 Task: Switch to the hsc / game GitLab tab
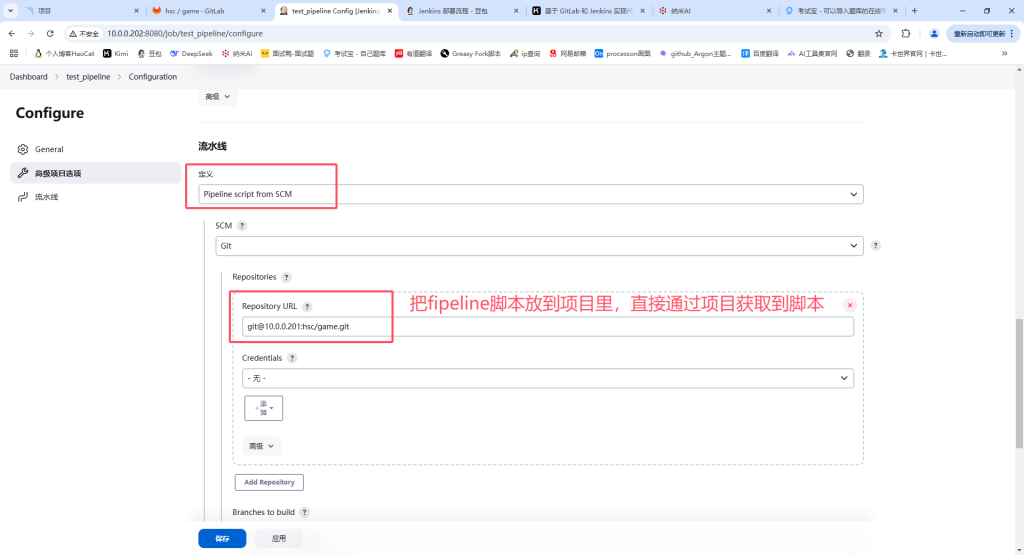[x=206, y=10]
